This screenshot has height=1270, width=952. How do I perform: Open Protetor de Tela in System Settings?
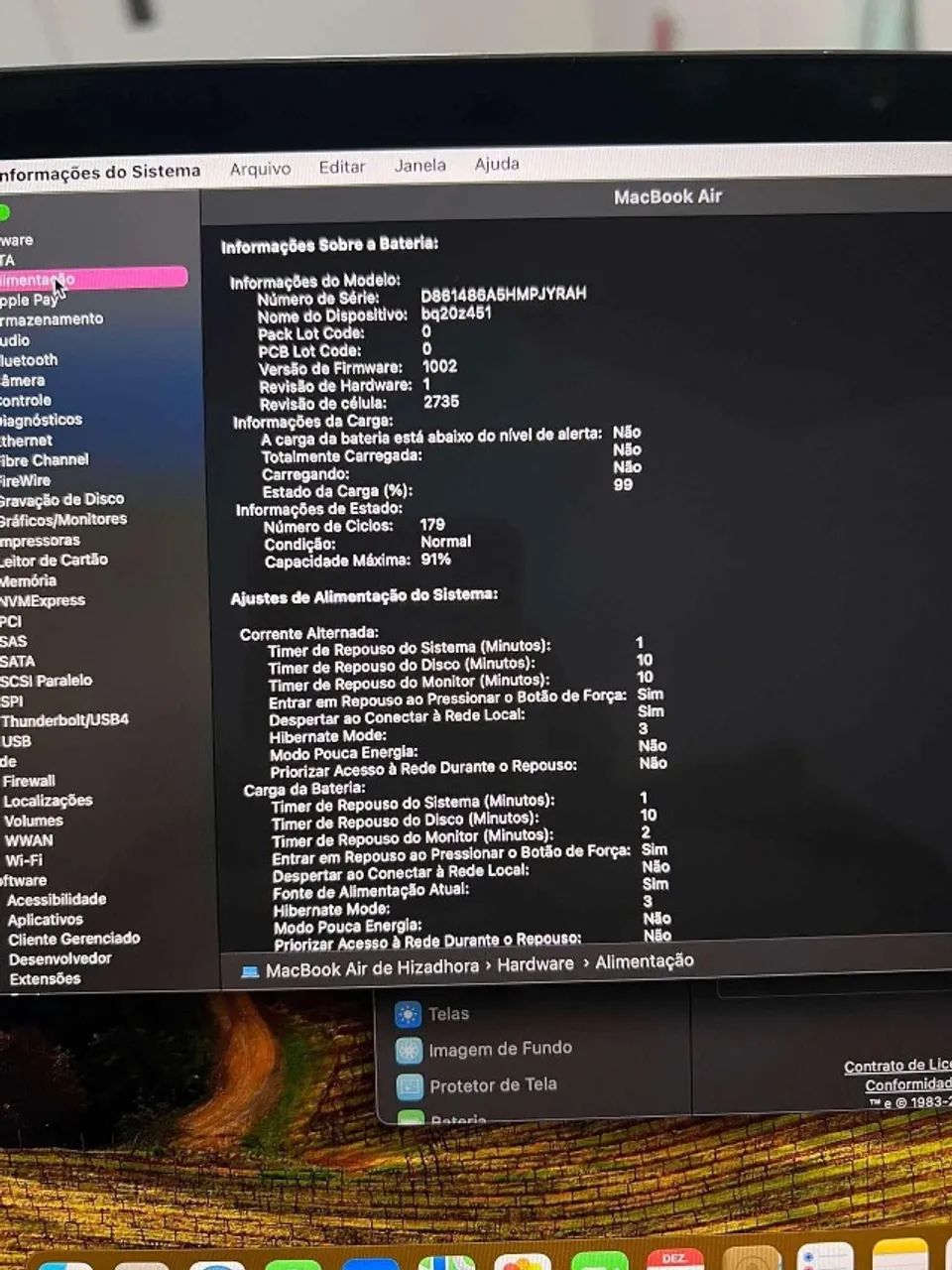point(493,1085)
